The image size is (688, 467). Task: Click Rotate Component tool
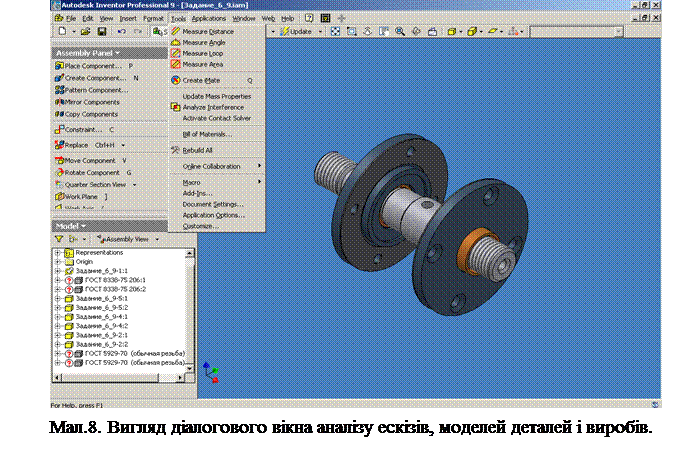point(93,172)
